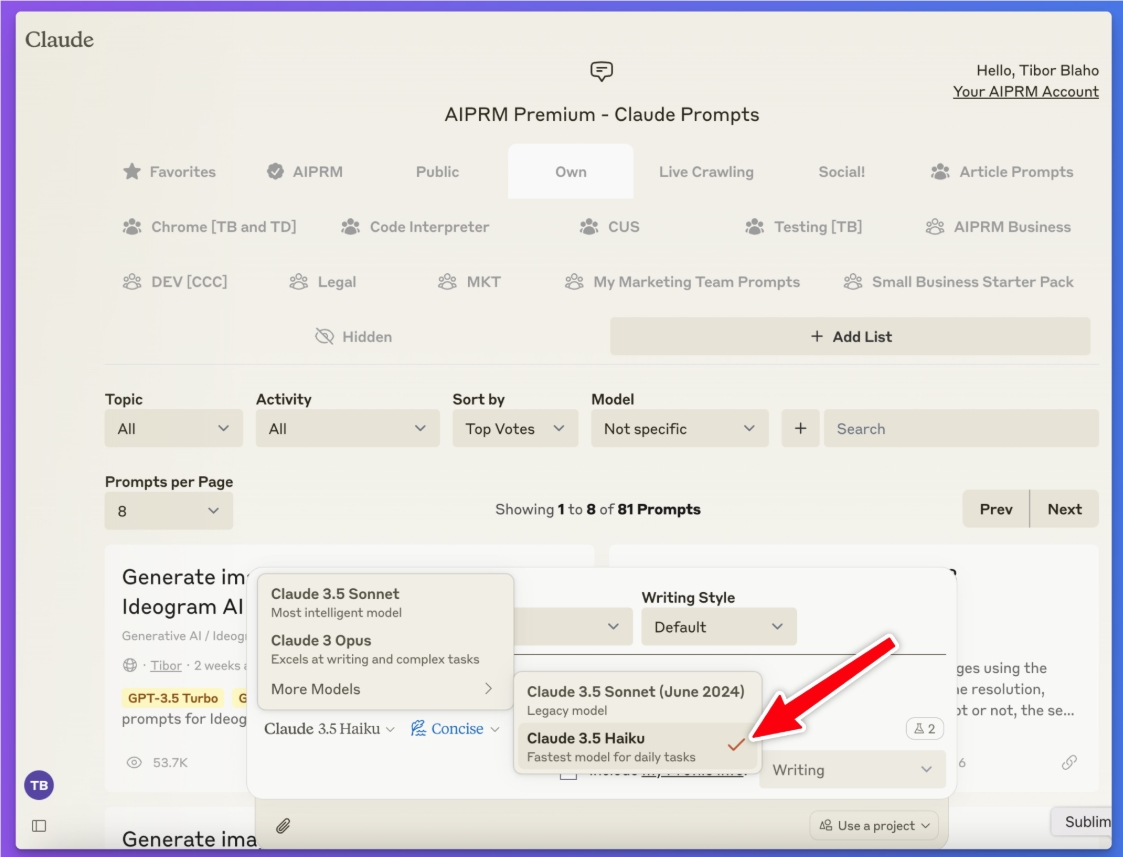Click the copy link icon on prompt card
The height and width of the screenshot is (857, 1123).
1069,762
